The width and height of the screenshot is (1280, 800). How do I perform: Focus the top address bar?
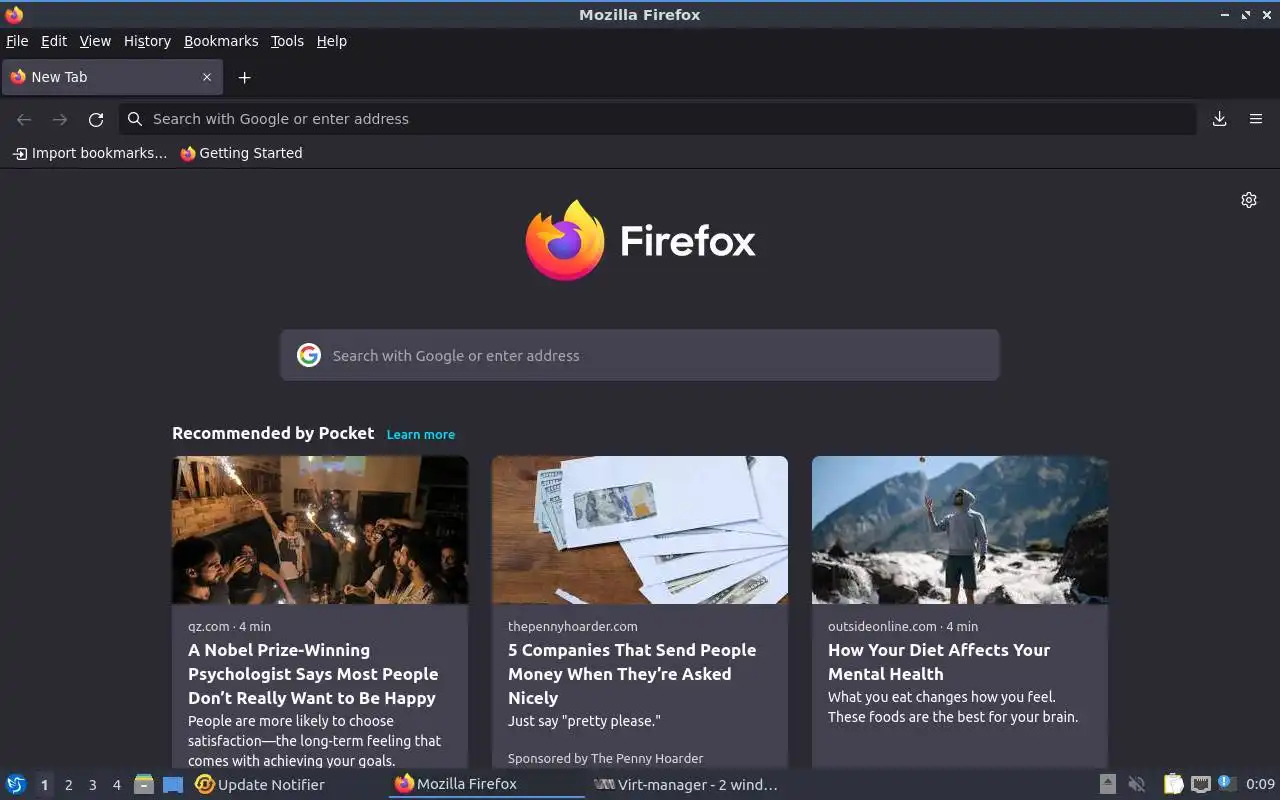pyautogui.click(x=658, y=119)
